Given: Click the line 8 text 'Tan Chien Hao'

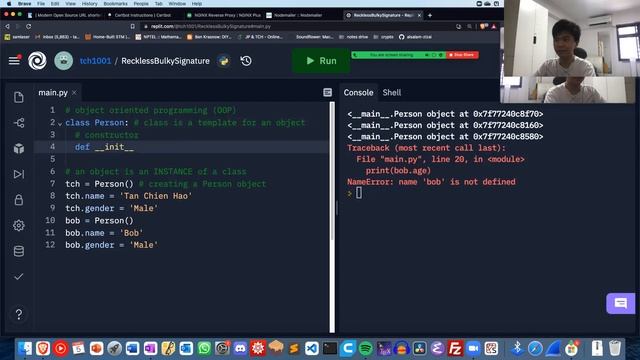Looking at the screenshot, I should coord(156,196).
